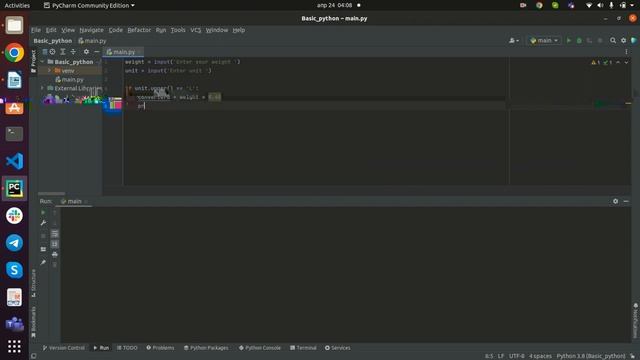Viewport: 640px width, 360px height.
Task: Open the File menu
Action: coord(36,30)
